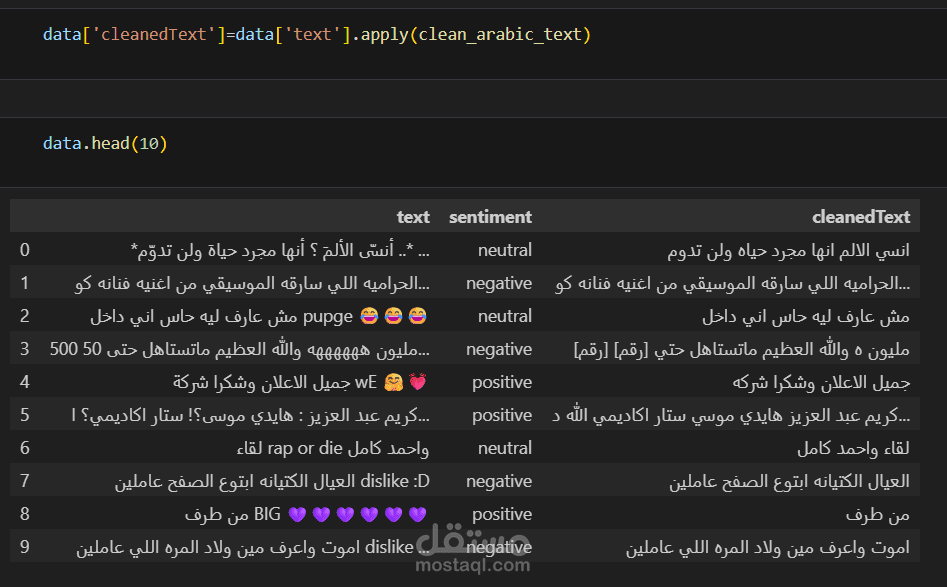Viewport: 947px width, 587px height.
Task: Click the data.head(10) code cell
Action: 474,152
